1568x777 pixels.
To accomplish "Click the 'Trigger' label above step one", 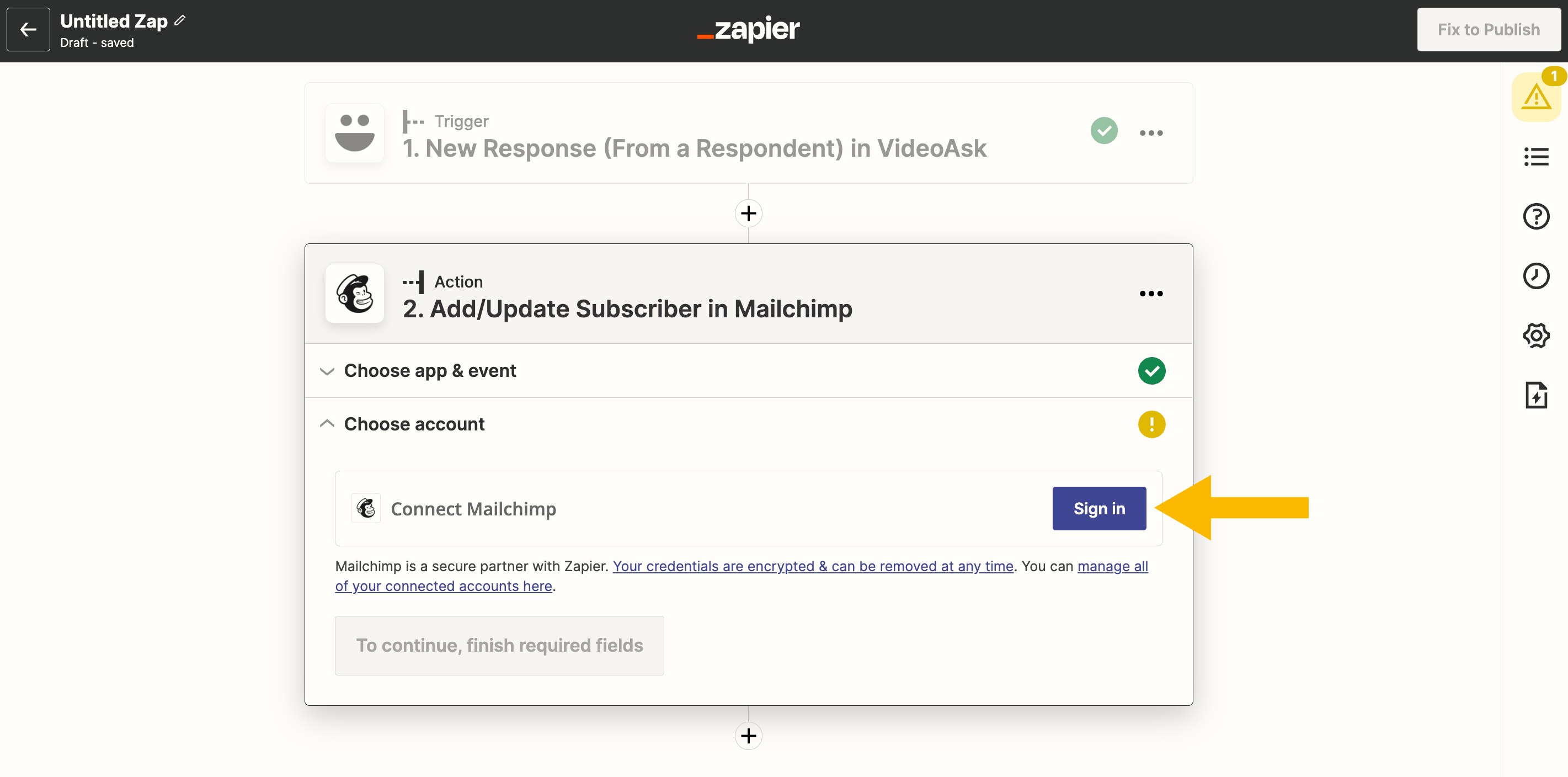I will 461,121.
